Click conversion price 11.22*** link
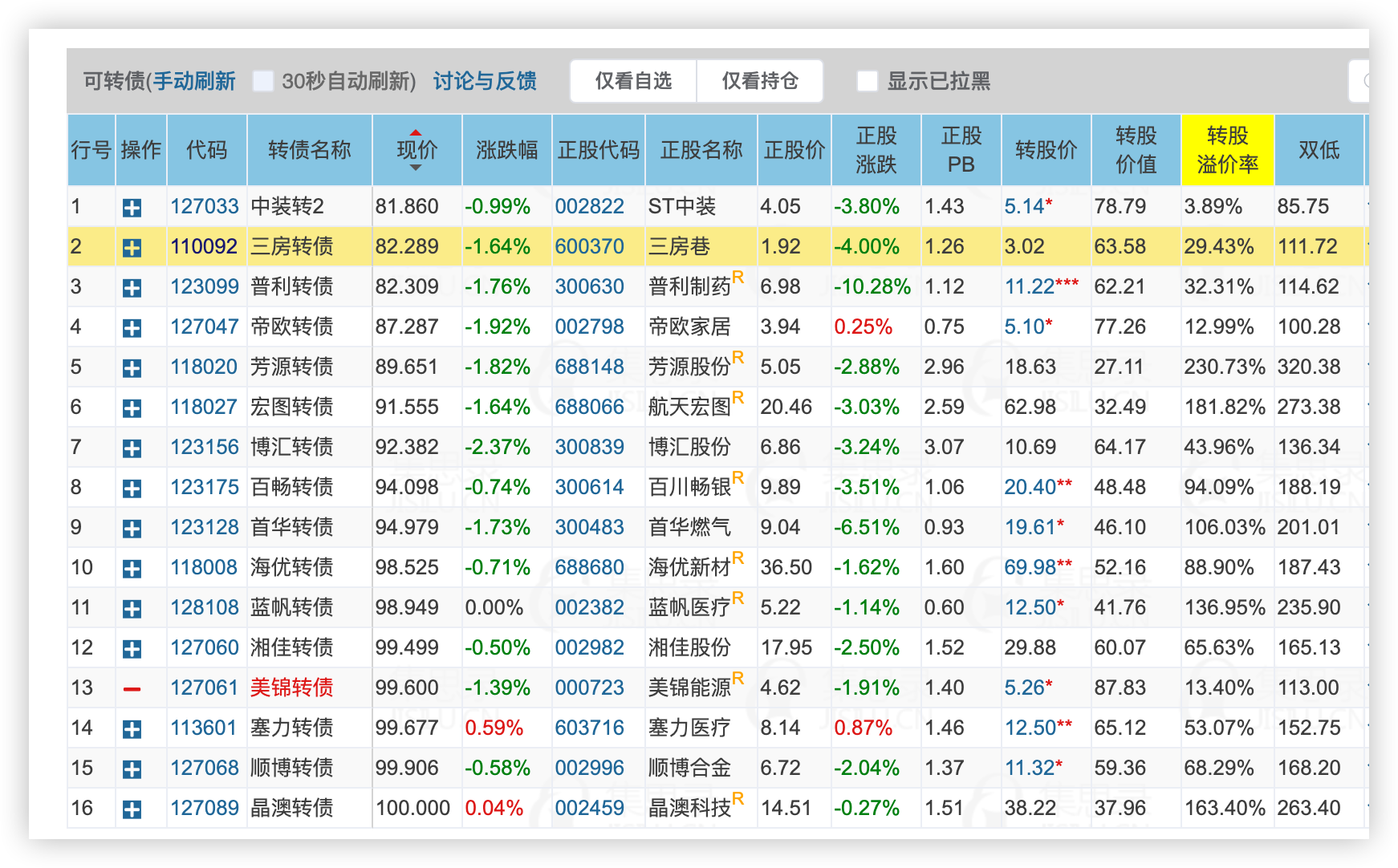The image size is (1398, 868). click(x=1042, y=286)
